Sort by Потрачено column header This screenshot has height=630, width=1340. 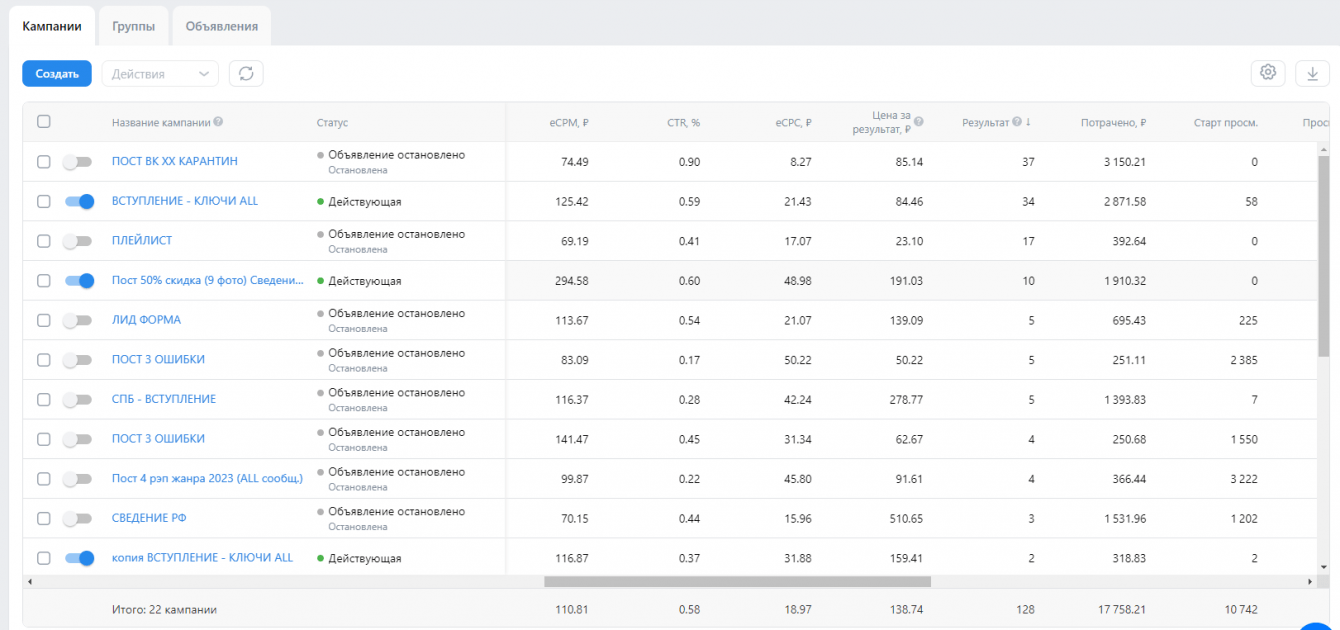[x=1112, y=123]
